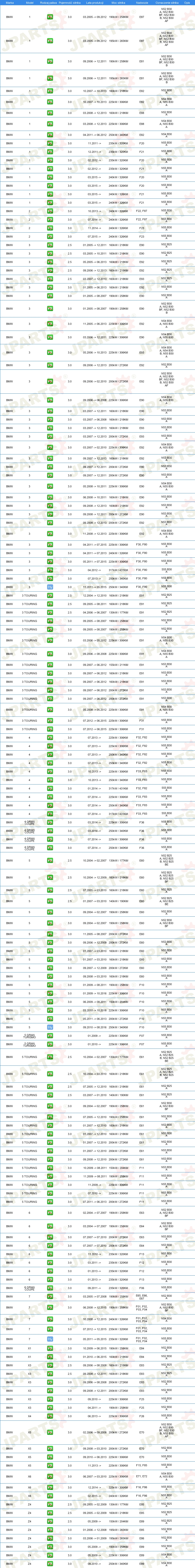Click the 02.2006 -> 09.2008 production years cell

coord(95,1432)
